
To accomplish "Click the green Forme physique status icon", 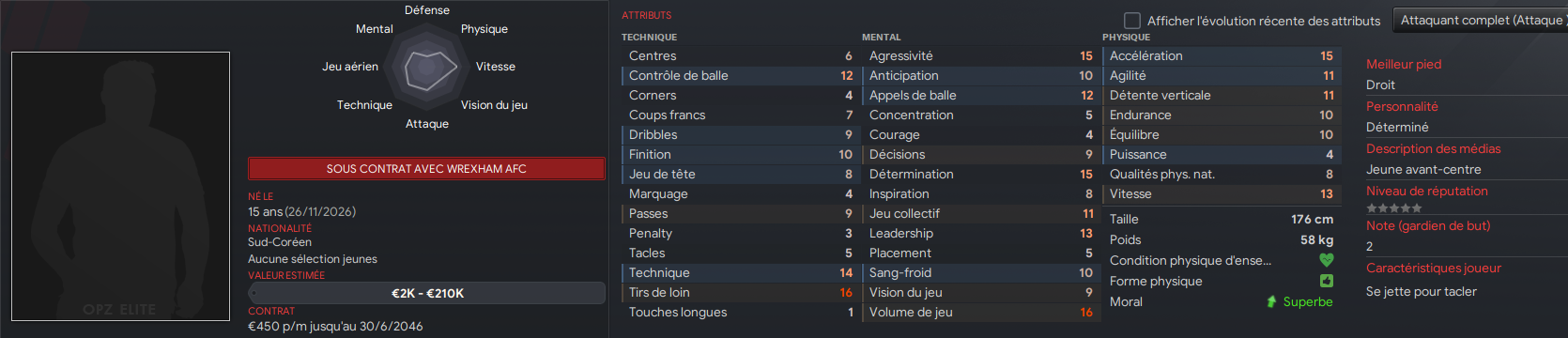I will [x=1326, y=281].
